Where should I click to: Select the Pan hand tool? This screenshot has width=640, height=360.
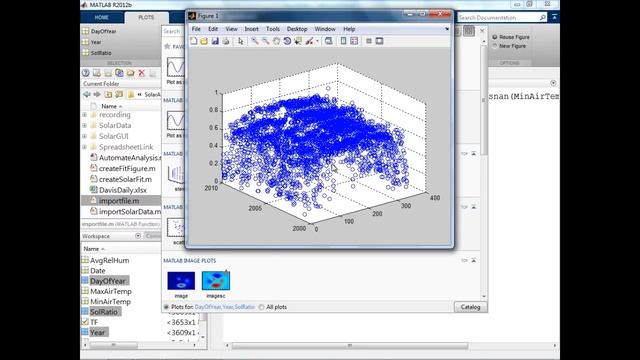coord(276,41)
